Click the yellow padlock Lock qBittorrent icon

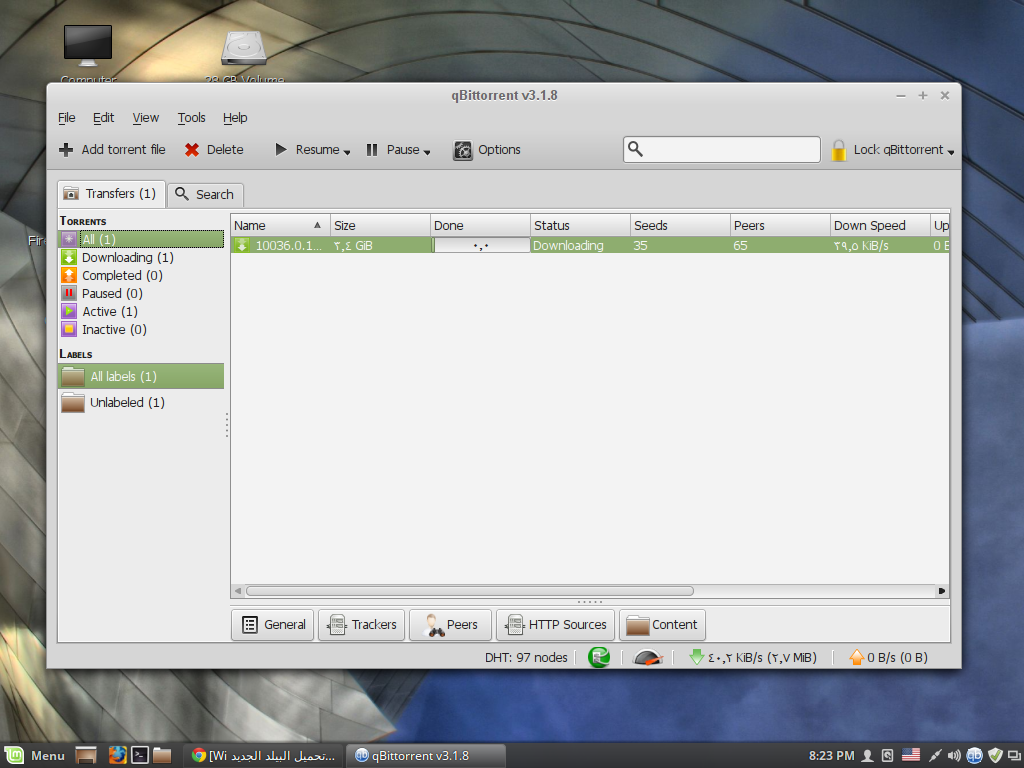point(839,150)
